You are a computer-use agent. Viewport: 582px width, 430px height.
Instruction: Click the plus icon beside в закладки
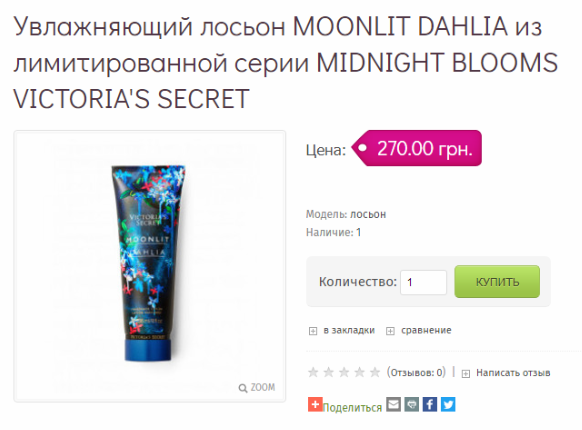tap(313, 331)
